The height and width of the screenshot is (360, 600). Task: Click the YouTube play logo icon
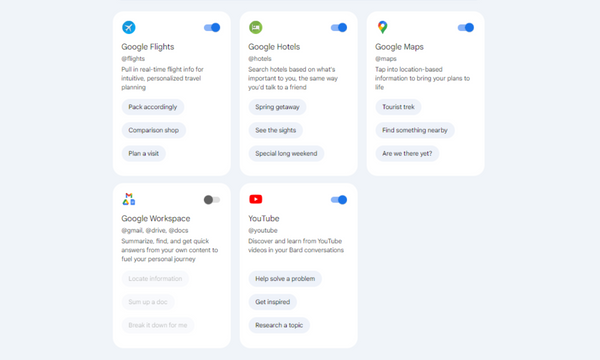coord(256,199)
